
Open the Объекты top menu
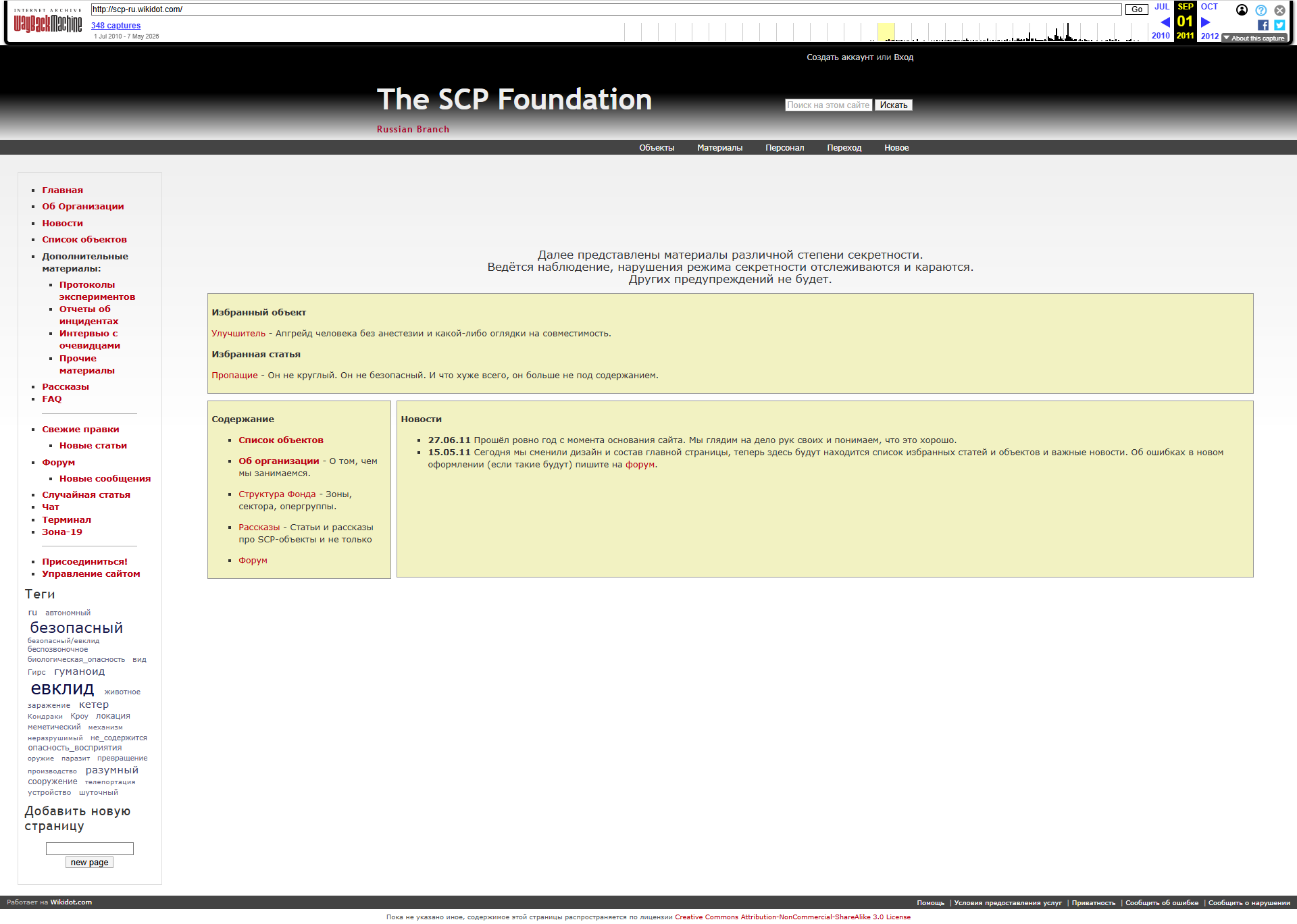(657, 148)
